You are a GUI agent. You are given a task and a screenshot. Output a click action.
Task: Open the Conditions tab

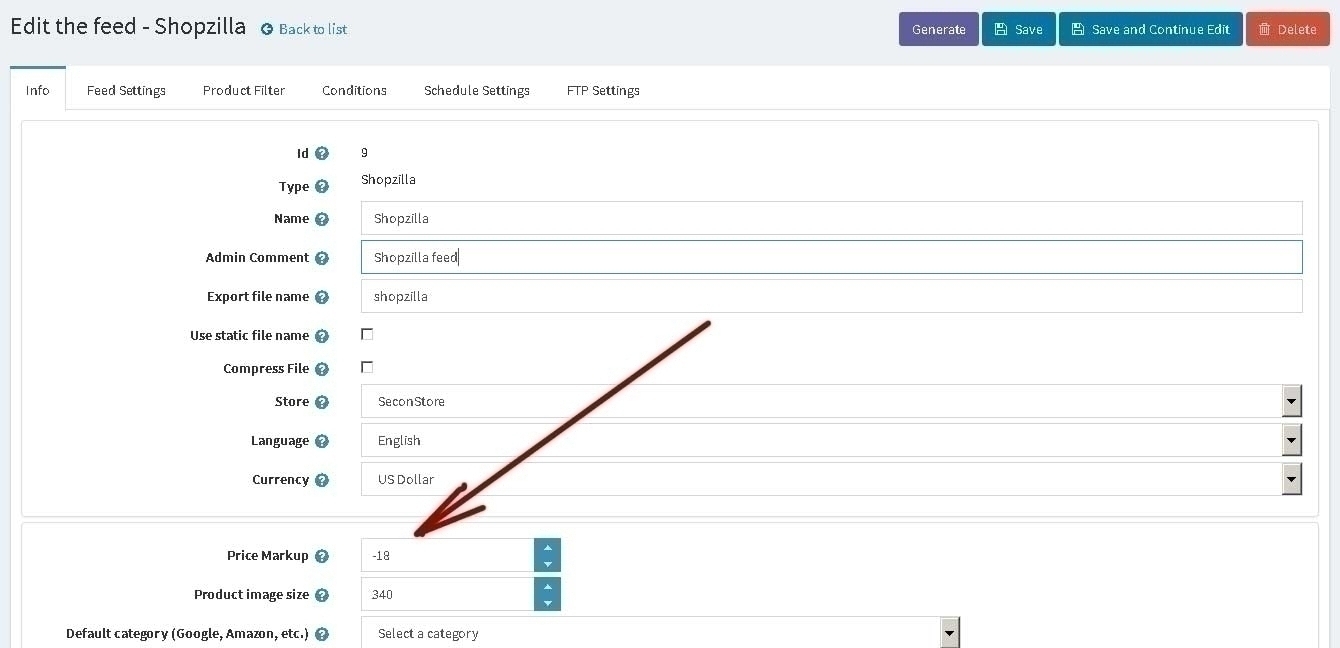(x=354, y=90)
